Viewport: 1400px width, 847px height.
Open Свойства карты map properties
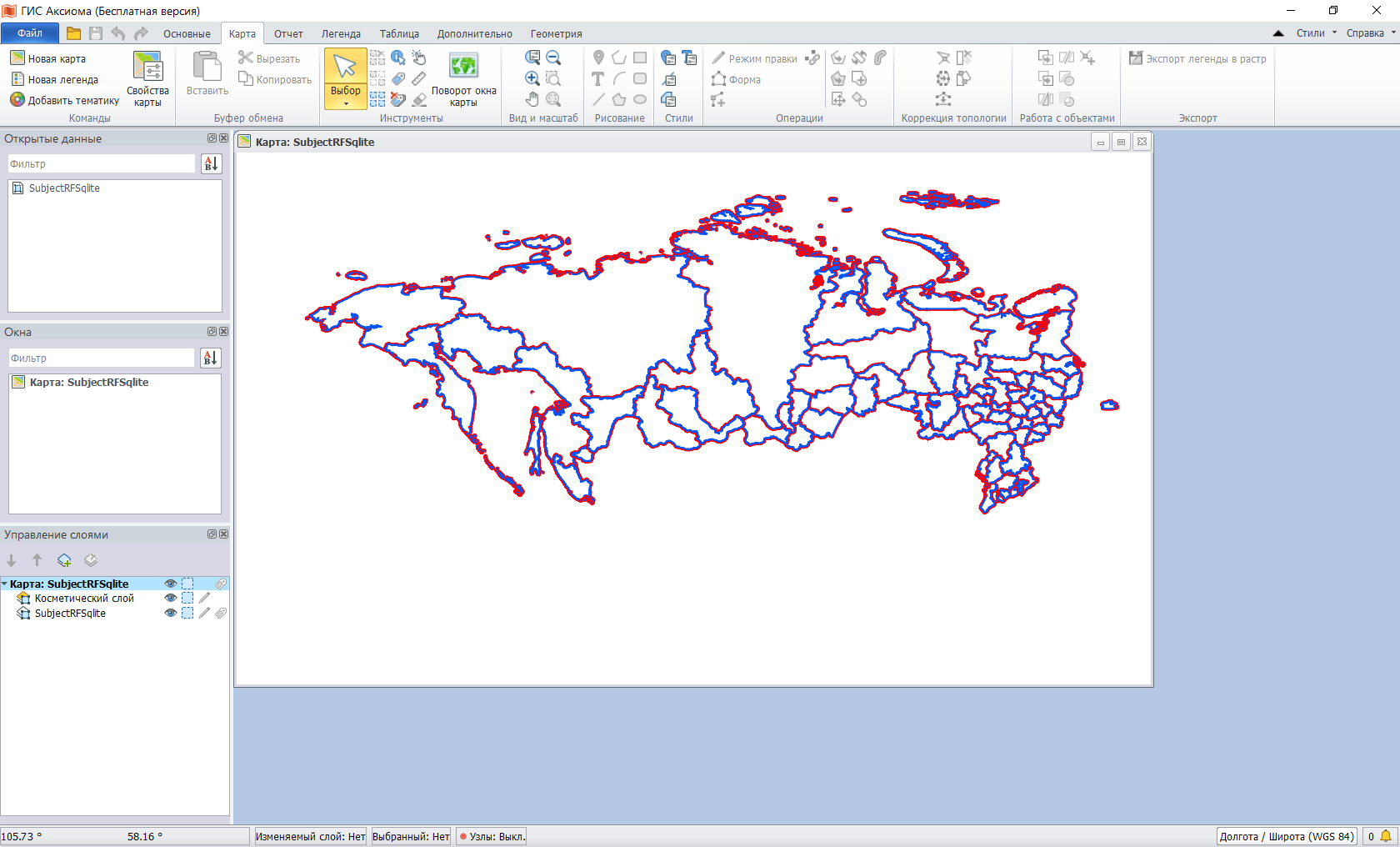pos(147,78)
